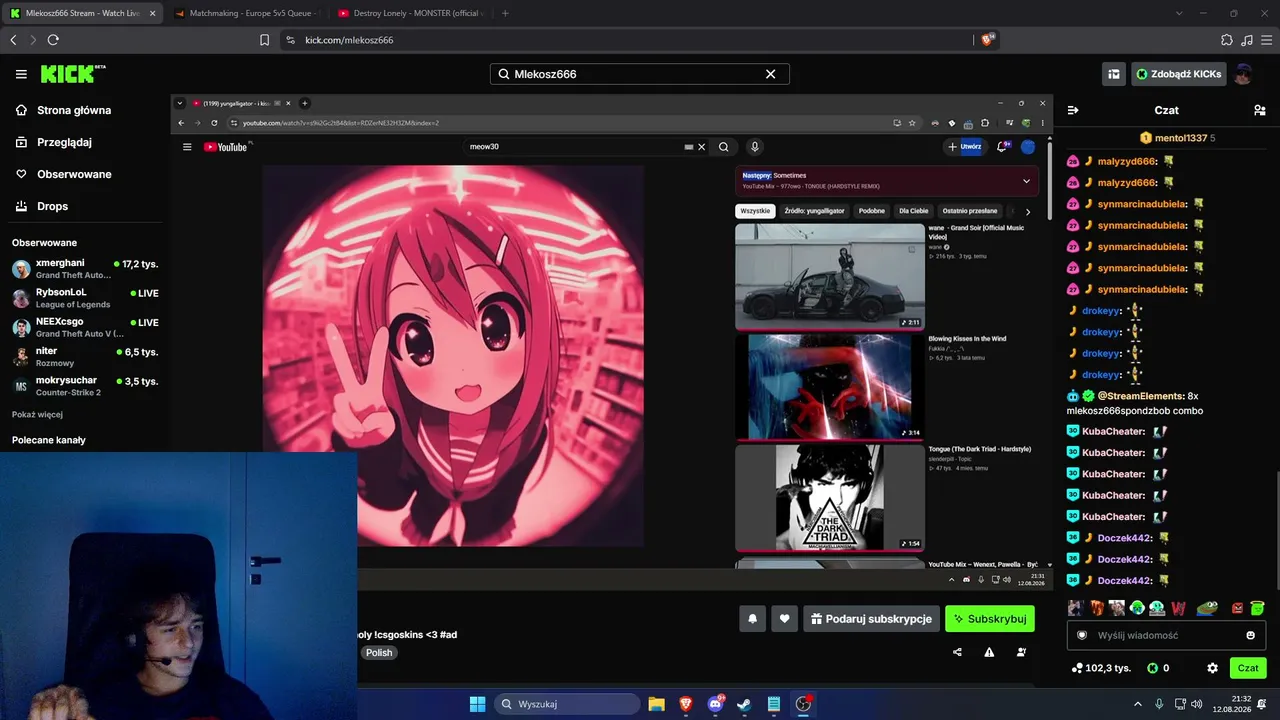The image size is (1280, 720).
Task: Click the Kick search box
Action: [640, 74]
